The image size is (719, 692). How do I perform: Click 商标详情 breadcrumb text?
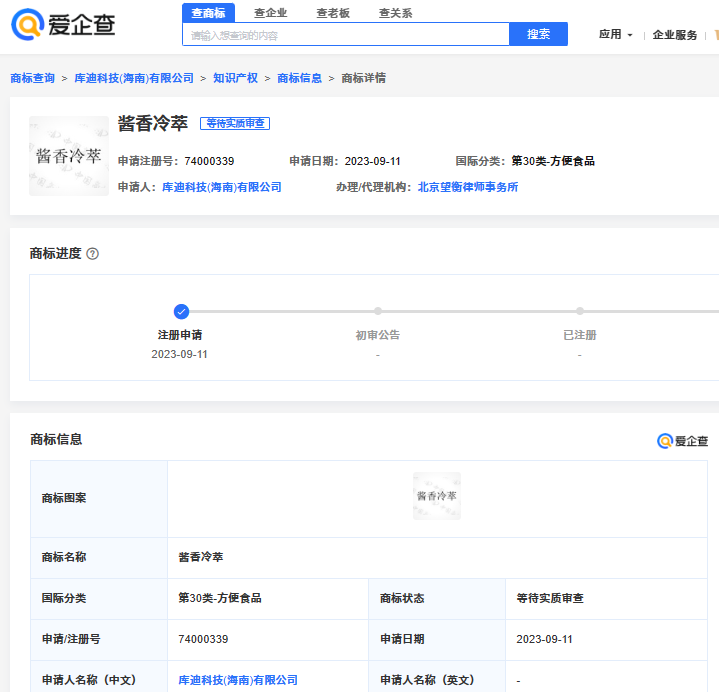tap(363, 78)
